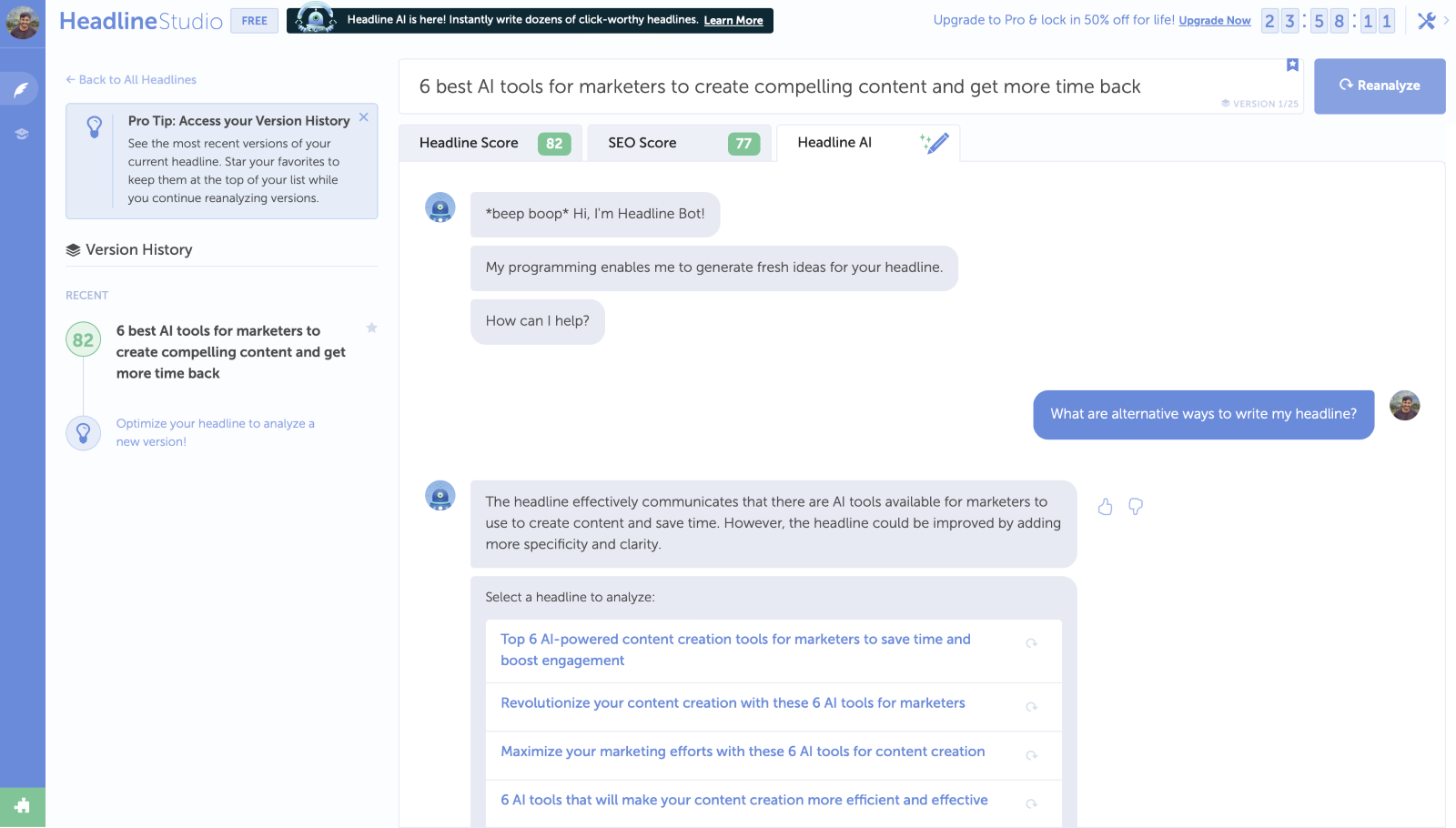Image resolution: width=1456 pixels, height=828 pixels.
Task: Click the thumbs up feedback icon
Action: click(1105, 507)
